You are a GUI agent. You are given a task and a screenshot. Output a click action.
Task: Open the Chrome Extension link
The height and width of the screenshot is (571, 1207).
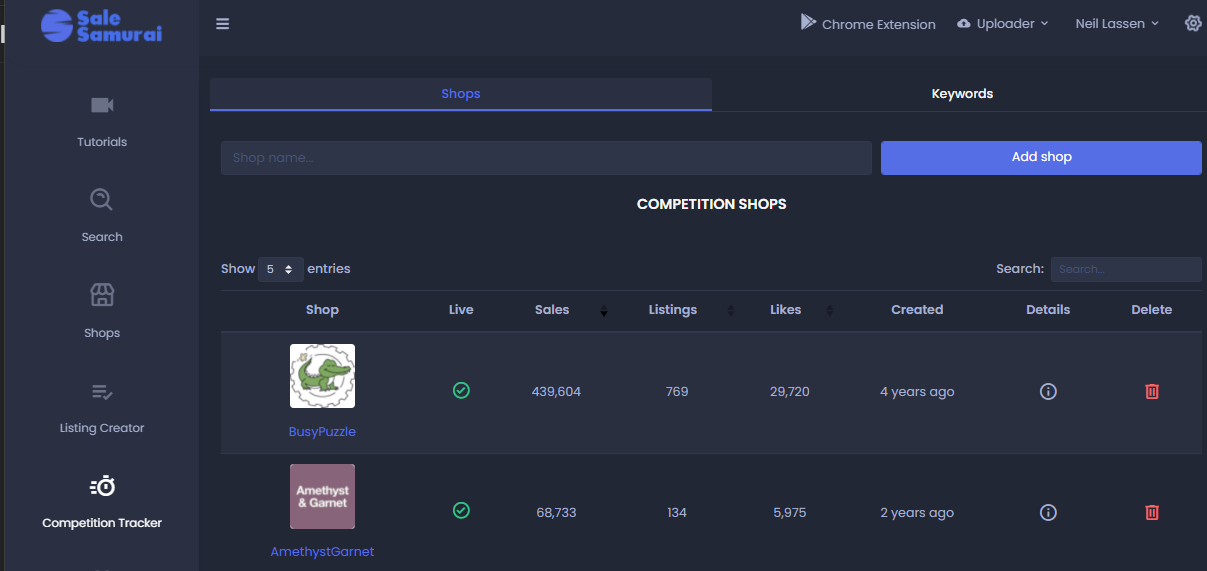pyautogui.click(x=868, y=23)
